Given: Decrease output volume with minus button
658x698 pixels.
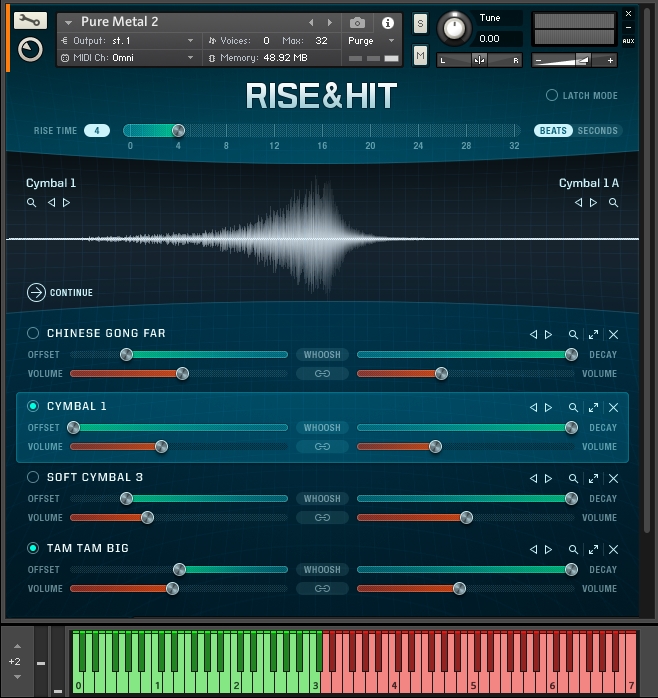Looking at the screenshot, I should [x=539, y=60].
